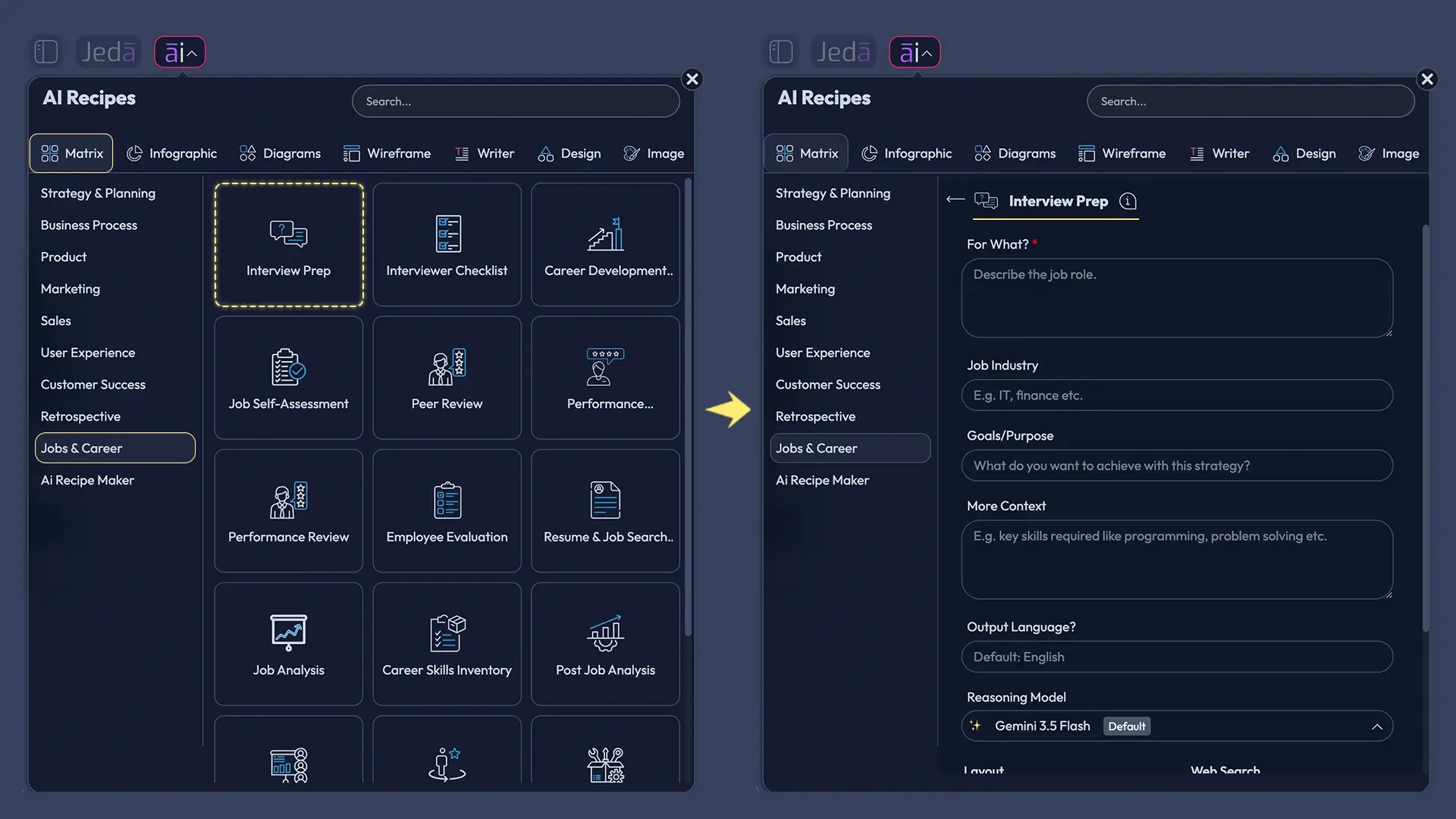This screenshot has width=1456, height=819.
Task: Open the Career Skills Inventory recipe card
Action: (447, 644)
